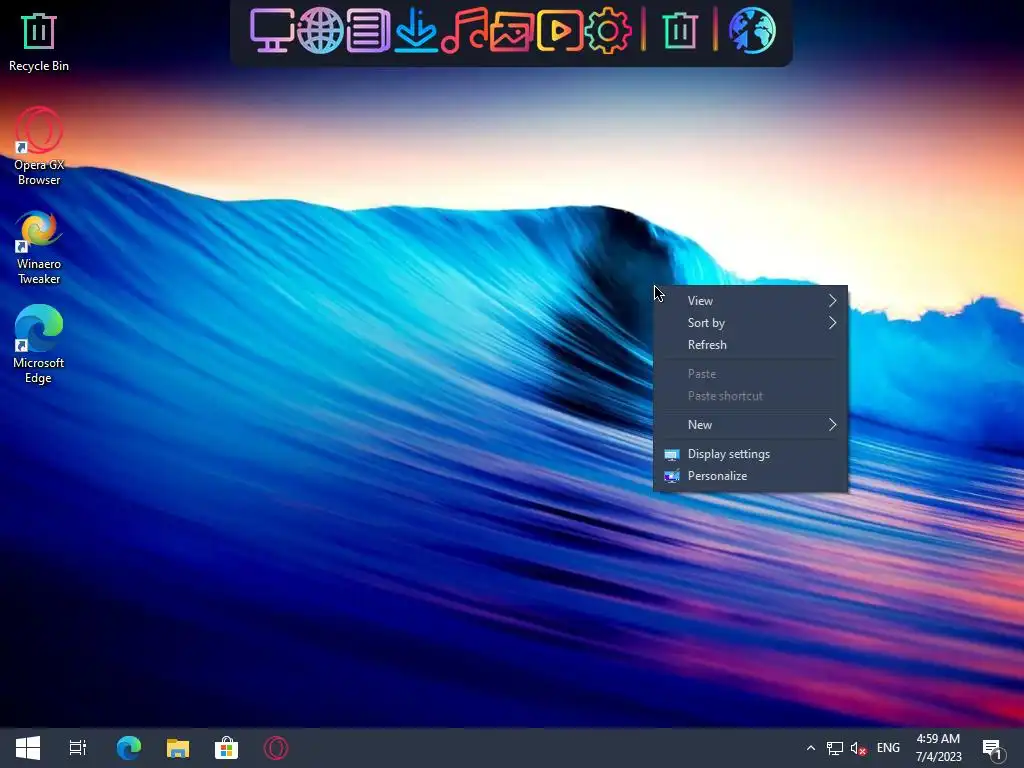Open File Explorer from the taskbar
Screen dimensions: 1024x768
pos(178,748)
